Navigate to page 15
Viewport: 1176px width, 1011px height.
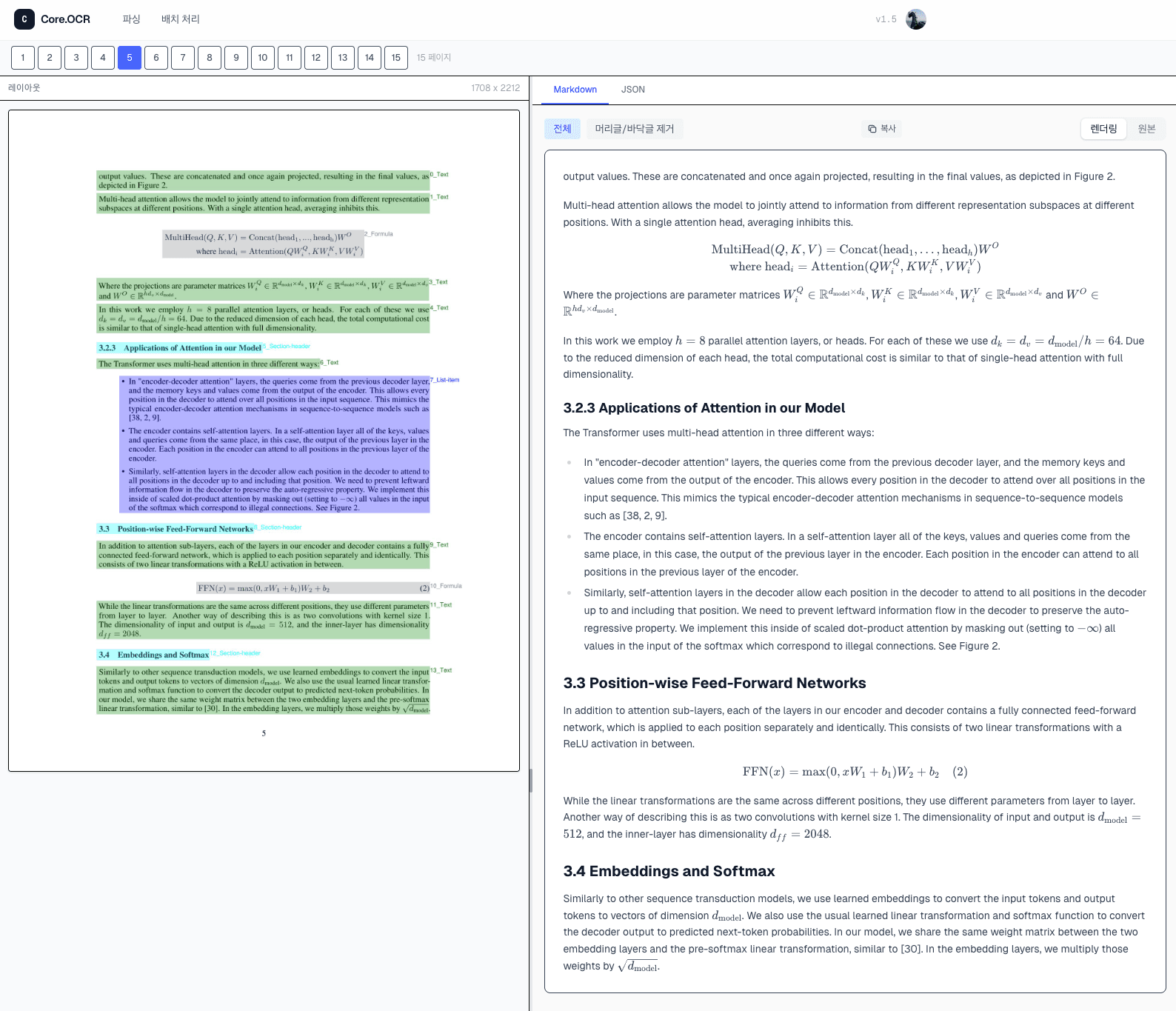396,58
